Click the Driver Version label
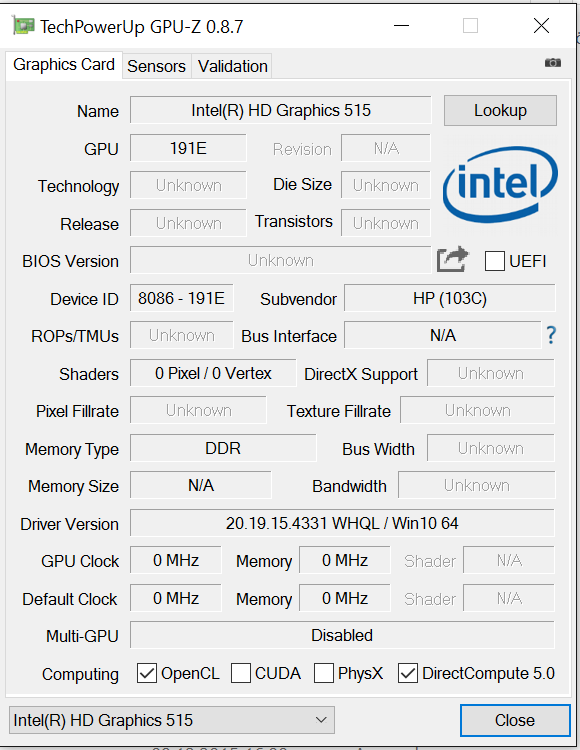The height and width of the screenshot is (750, 580). 69,524
